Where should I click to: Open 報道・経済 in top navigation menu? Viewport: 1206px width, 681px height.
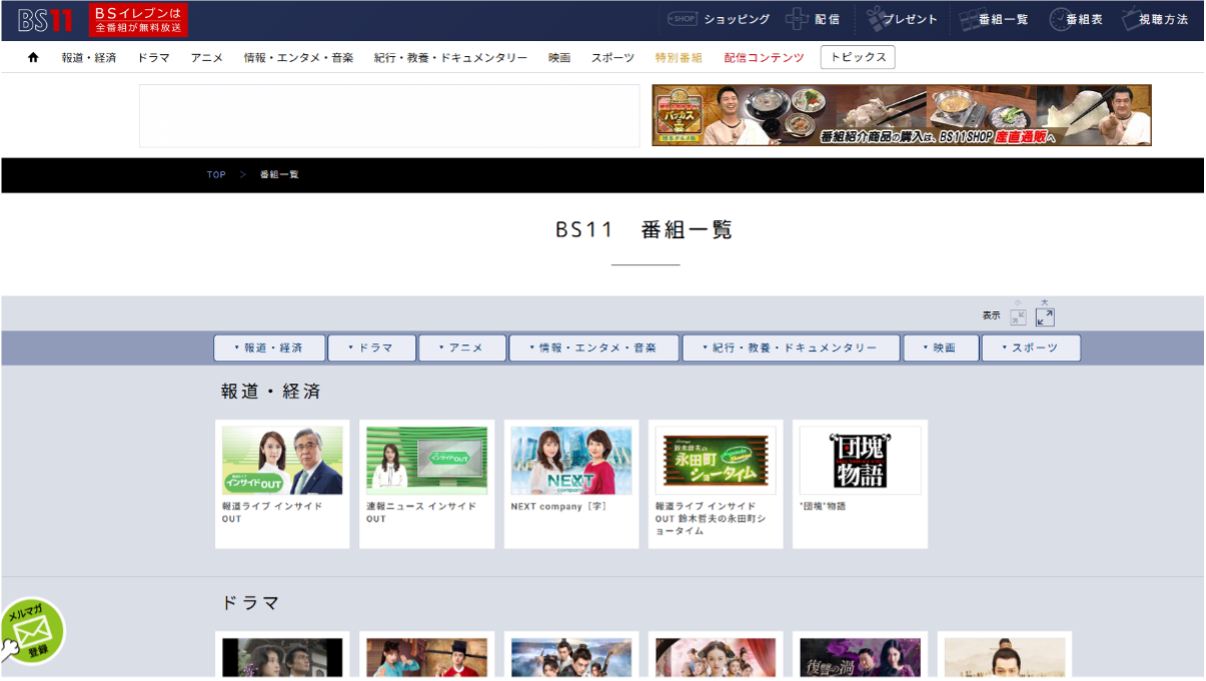point(89,58)
